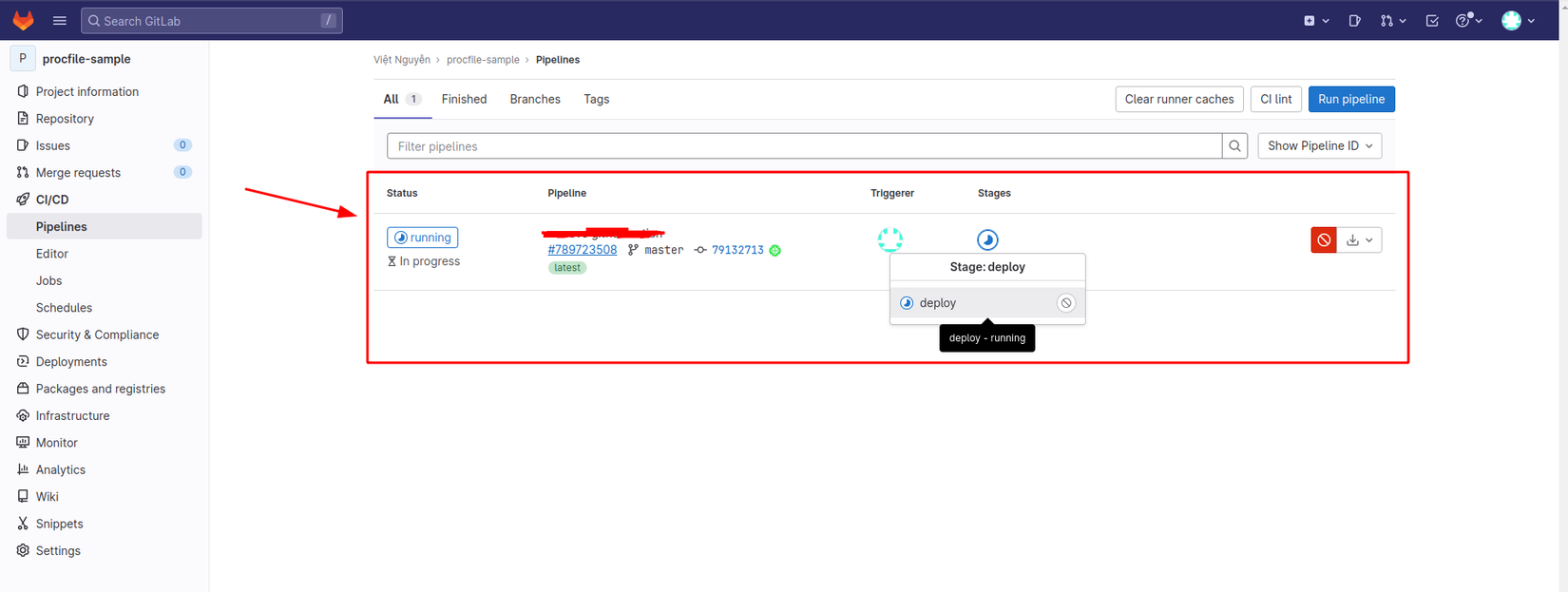Open Security & Compliance in sidebar
The height and width of the screenshot is (592, 1568).
click(x=97, y=334)
